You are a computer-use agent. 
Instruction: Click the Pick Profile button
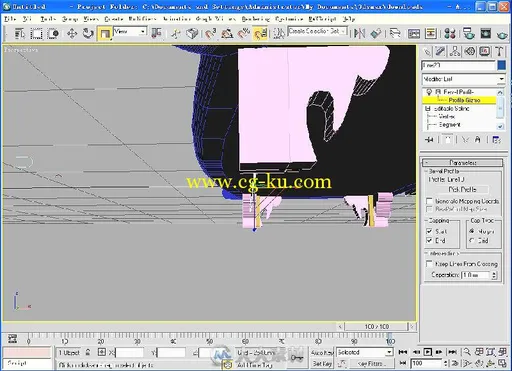click(462, 189)
